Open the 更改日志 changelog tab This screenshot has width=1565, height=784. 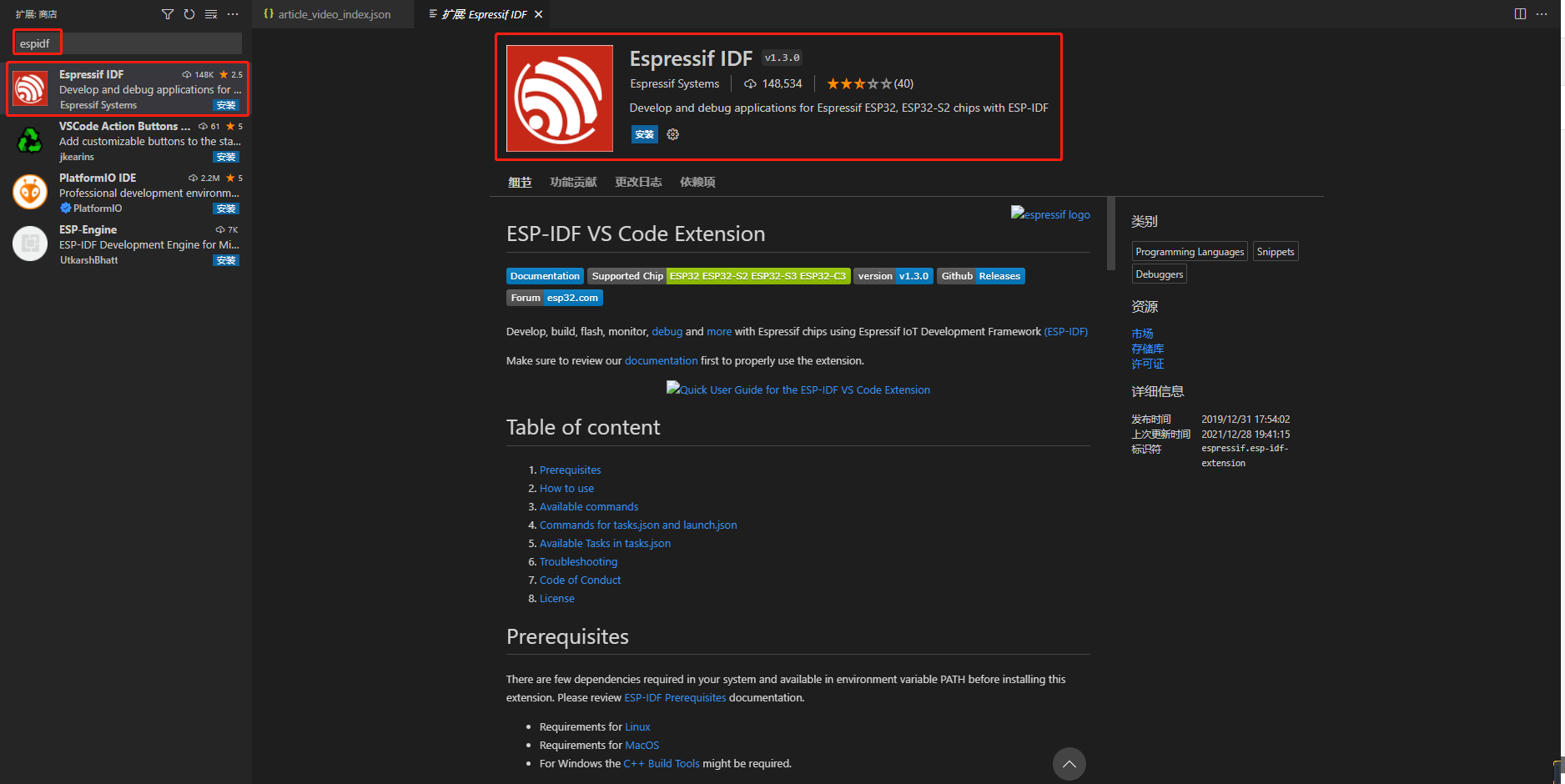coord(638,182)
